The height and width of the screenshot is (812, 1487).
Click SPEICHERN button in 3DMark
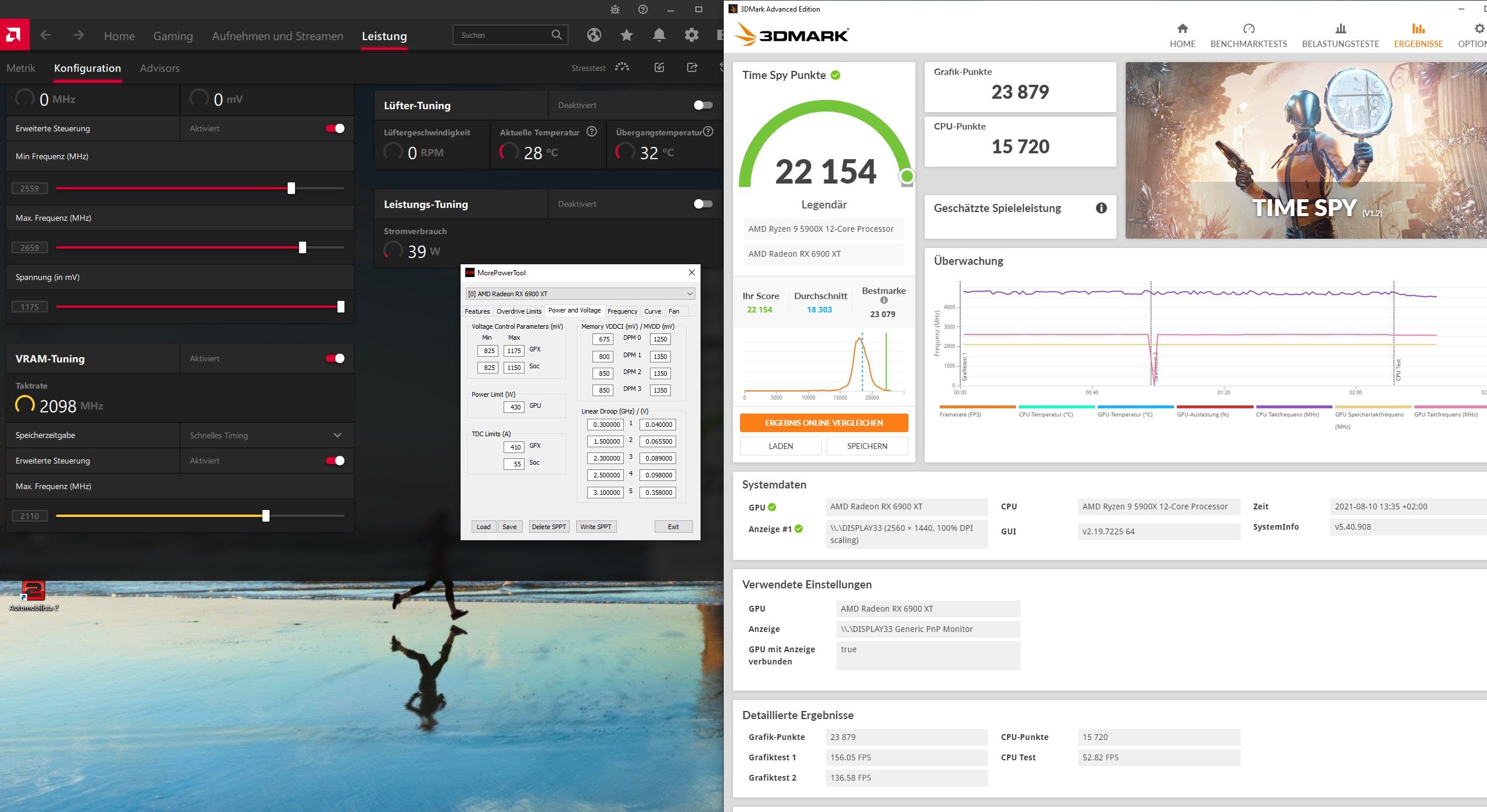pyautogui.click(x=867, y=446)
